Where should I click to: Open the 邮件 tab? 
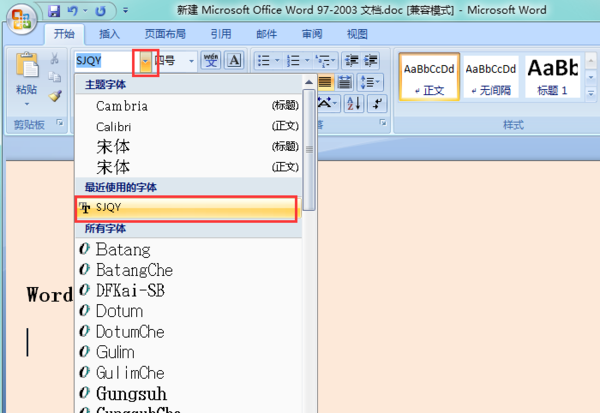(x=266, y=34)
